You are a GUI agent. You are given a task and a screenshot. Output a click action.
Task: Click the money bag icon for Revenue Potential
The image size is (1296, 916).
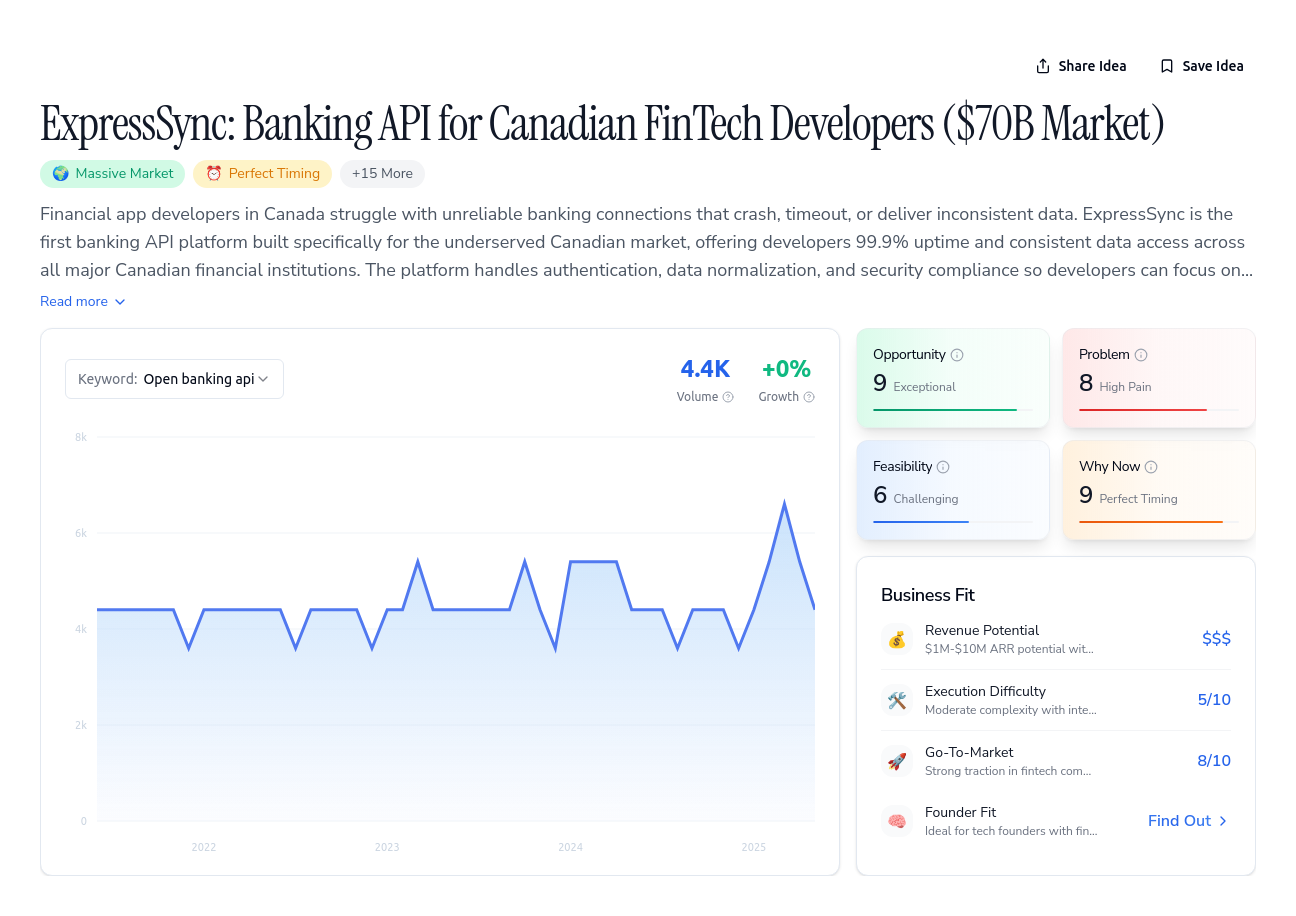[897, 639]
